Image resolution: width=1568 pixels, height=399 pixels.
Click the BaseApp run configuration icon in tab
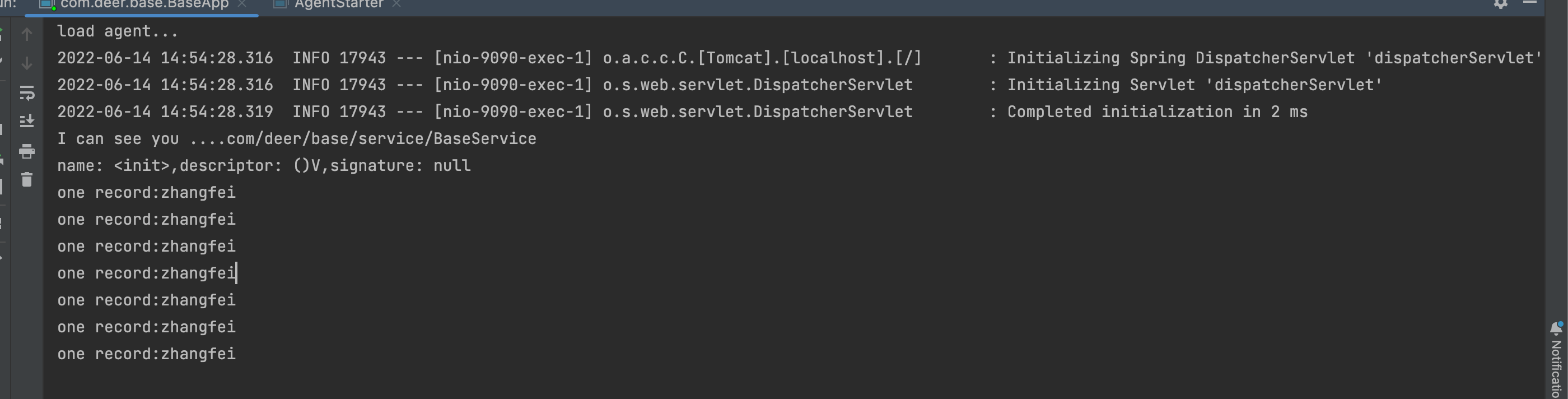click(x=48, y=5)
